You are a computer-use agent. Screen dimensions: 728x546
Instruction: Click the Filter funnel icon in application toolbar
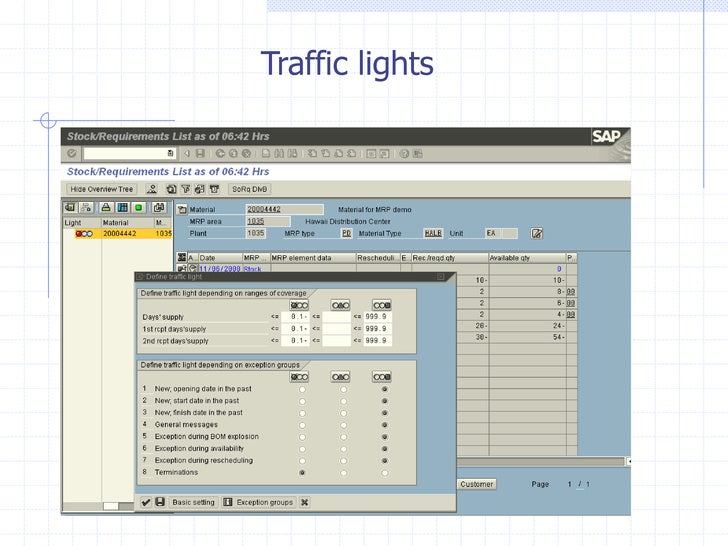click(186, 189)
